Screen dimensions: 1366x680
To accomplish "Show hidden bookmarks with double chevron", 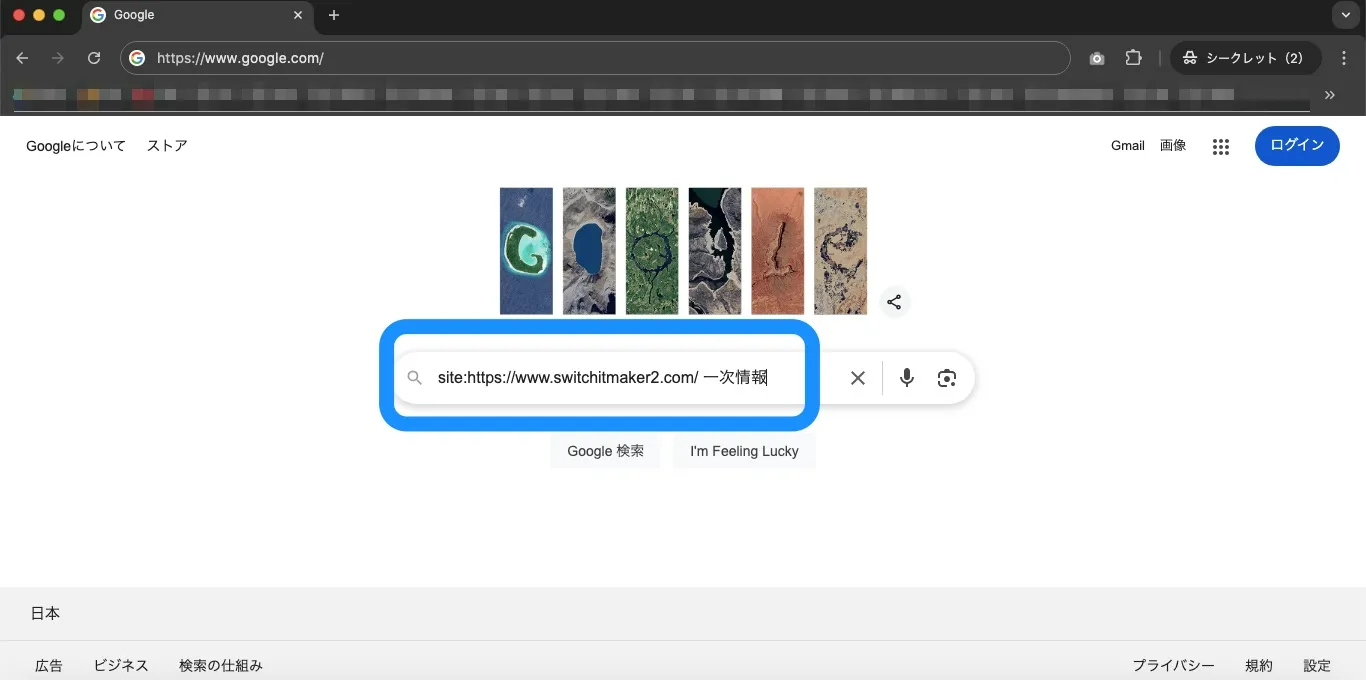I will [x=1330, y=95].
